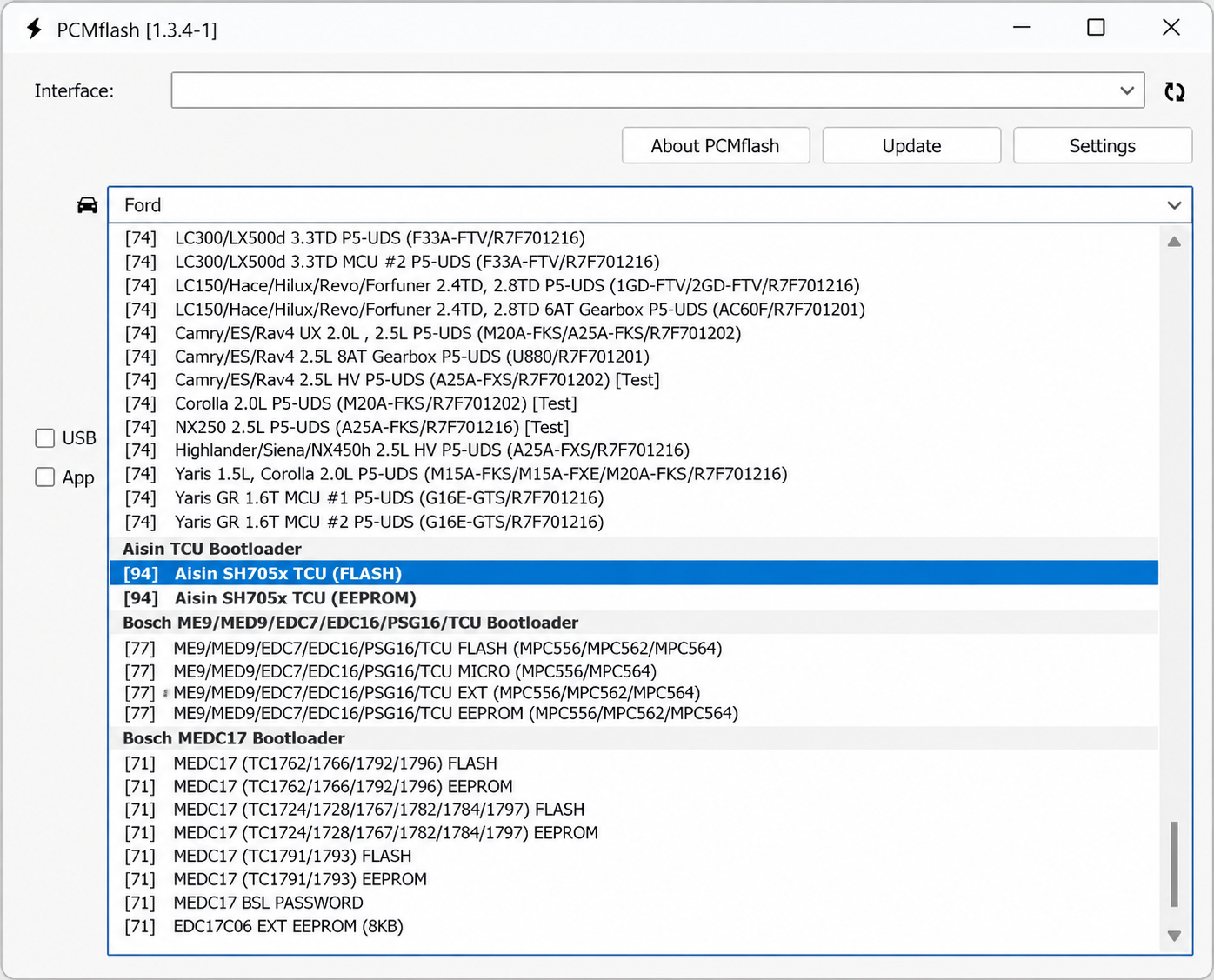Screen dimensions: 1214x980
Task: Choose MEDC17 (TC1724/1728/1767) EEPROM entry
Action: (634, 833)
